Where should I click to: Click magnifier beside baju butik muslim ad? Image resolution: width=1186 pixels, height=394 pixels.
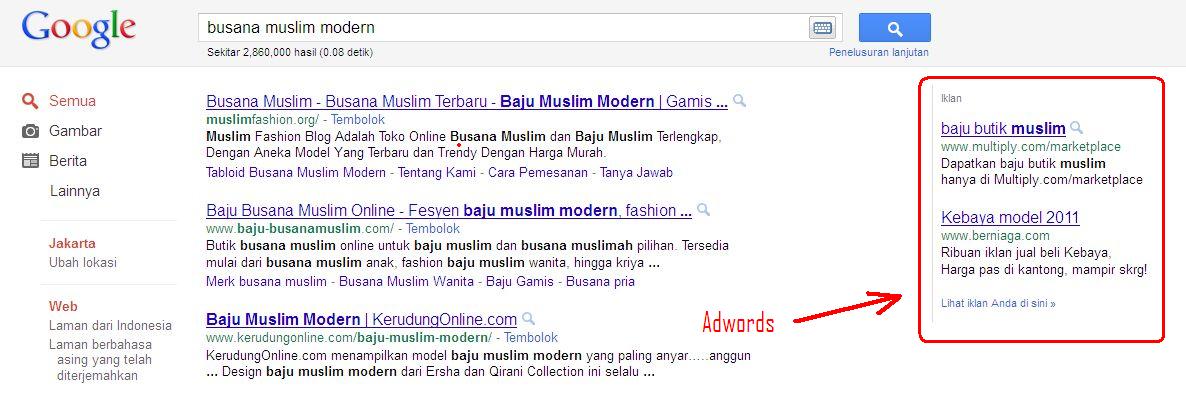(x=1076, y=128)
